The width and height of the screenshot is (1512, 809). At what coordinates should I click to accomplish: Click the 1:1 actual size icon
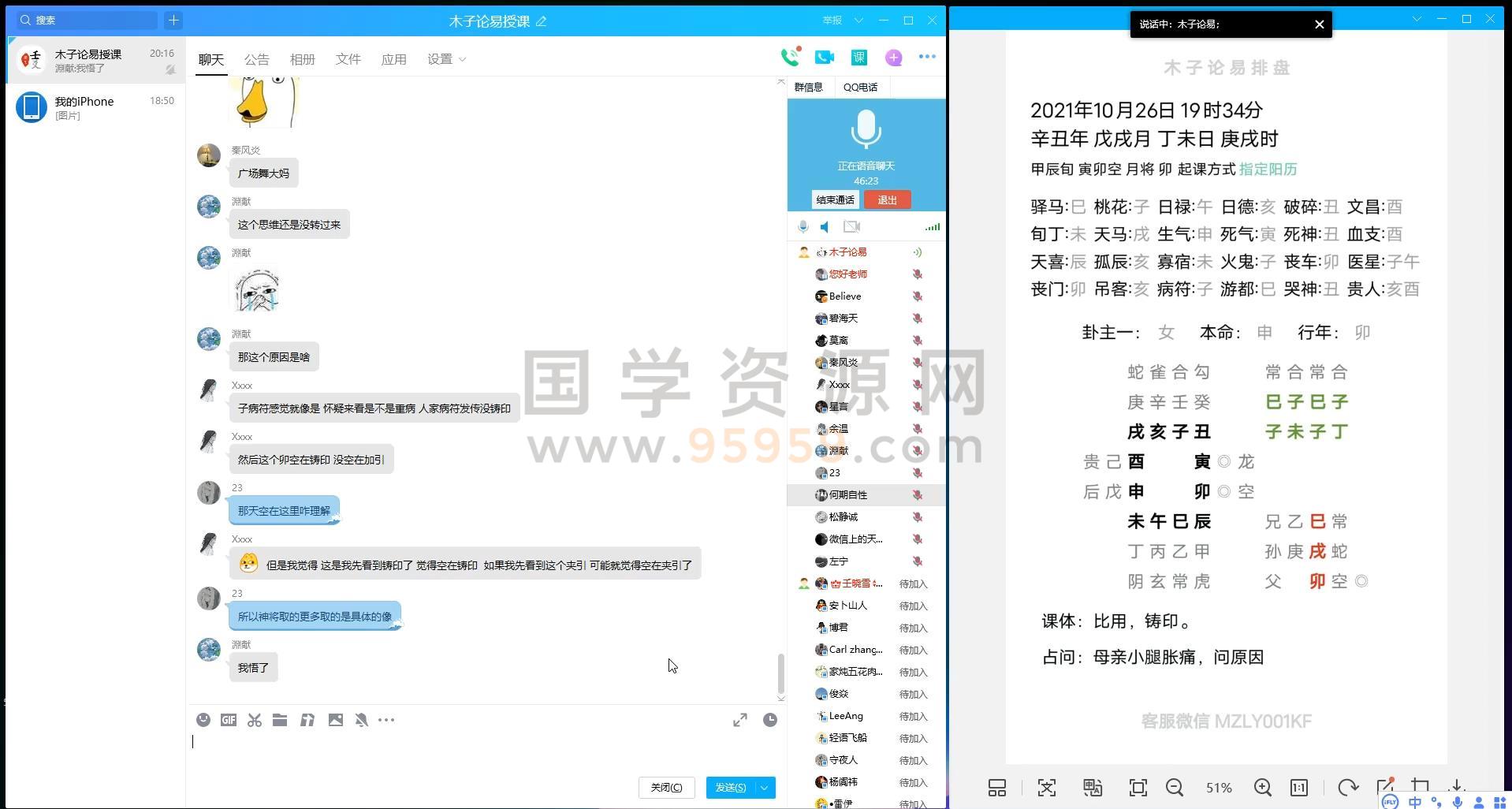1298,787
